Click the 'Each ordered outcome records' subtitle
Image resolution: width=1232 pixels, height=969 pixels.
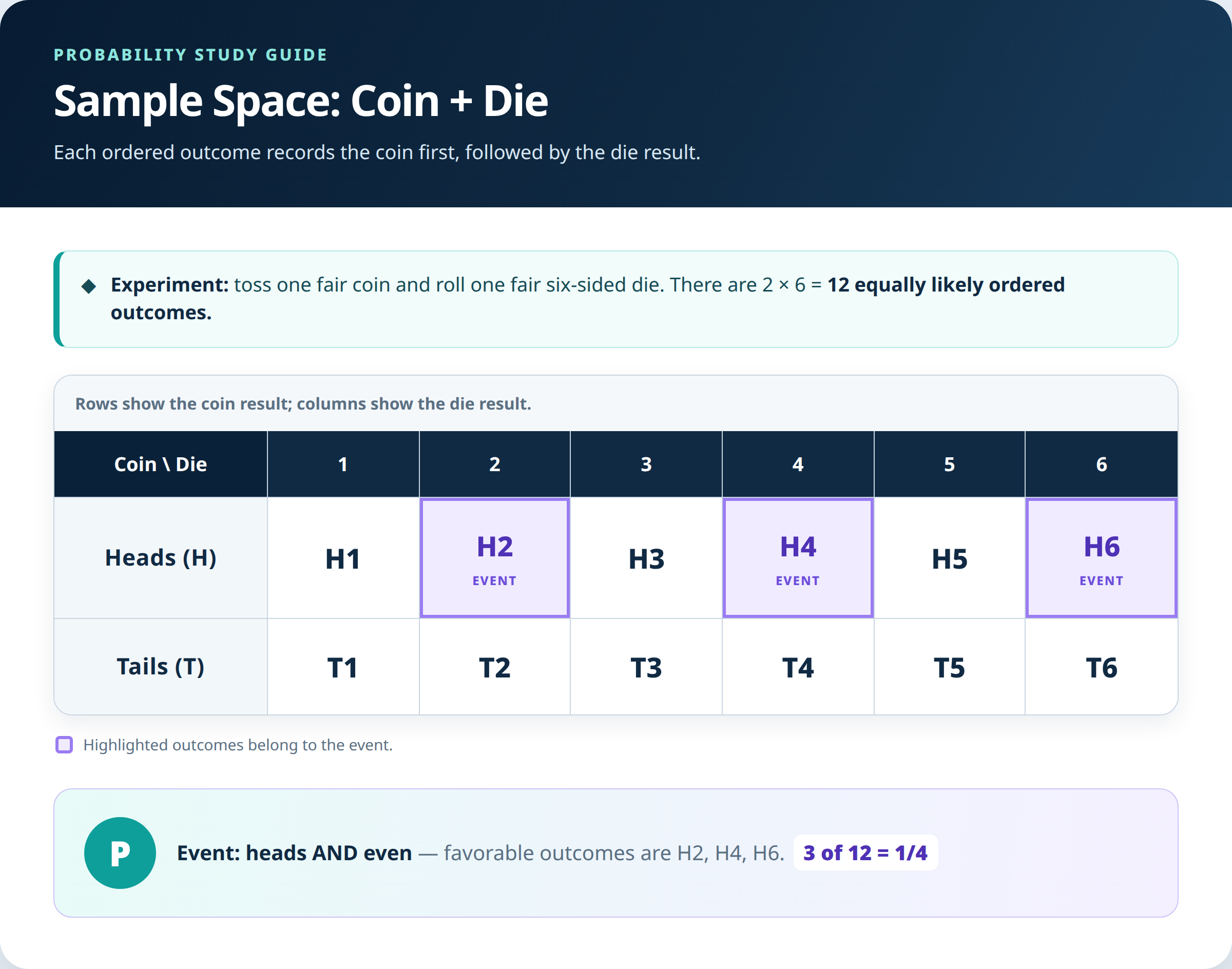coord(377,152)
